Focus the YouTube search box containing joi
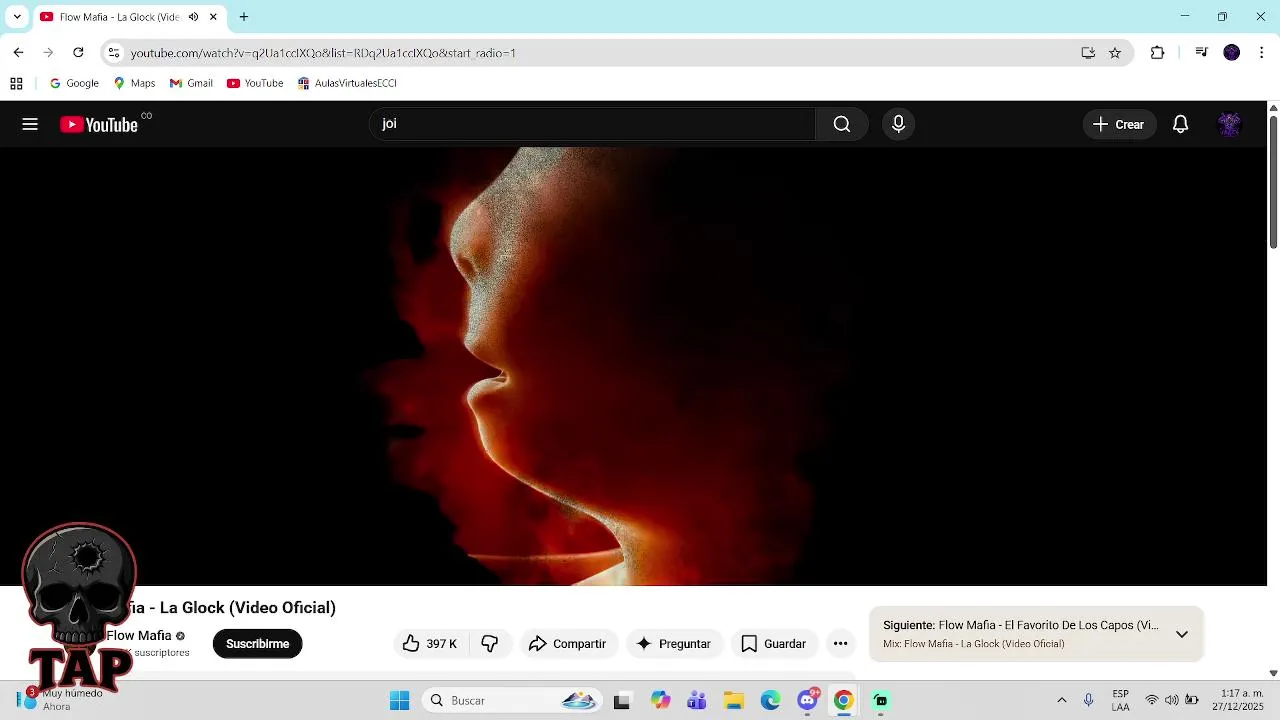Viewport: 1280px width, 720px height. (593, 124)
